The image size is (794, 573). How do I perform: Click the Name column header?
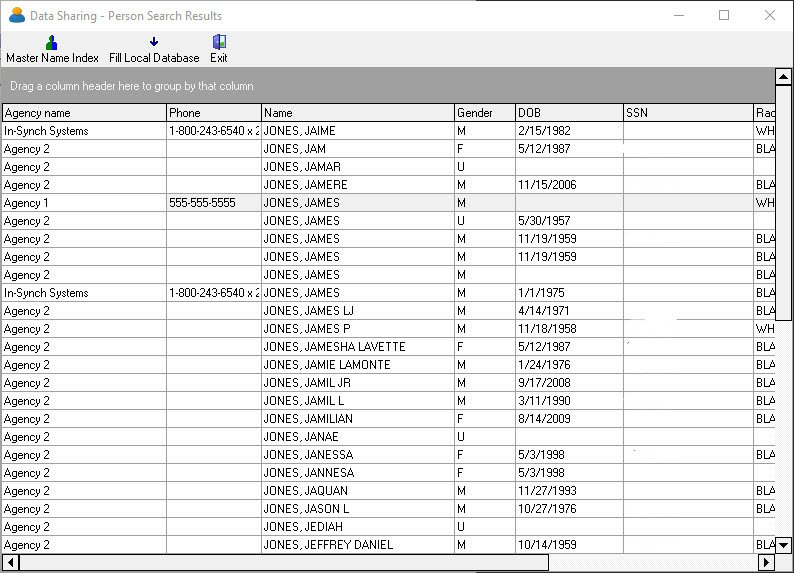click(x=358, y=113)
